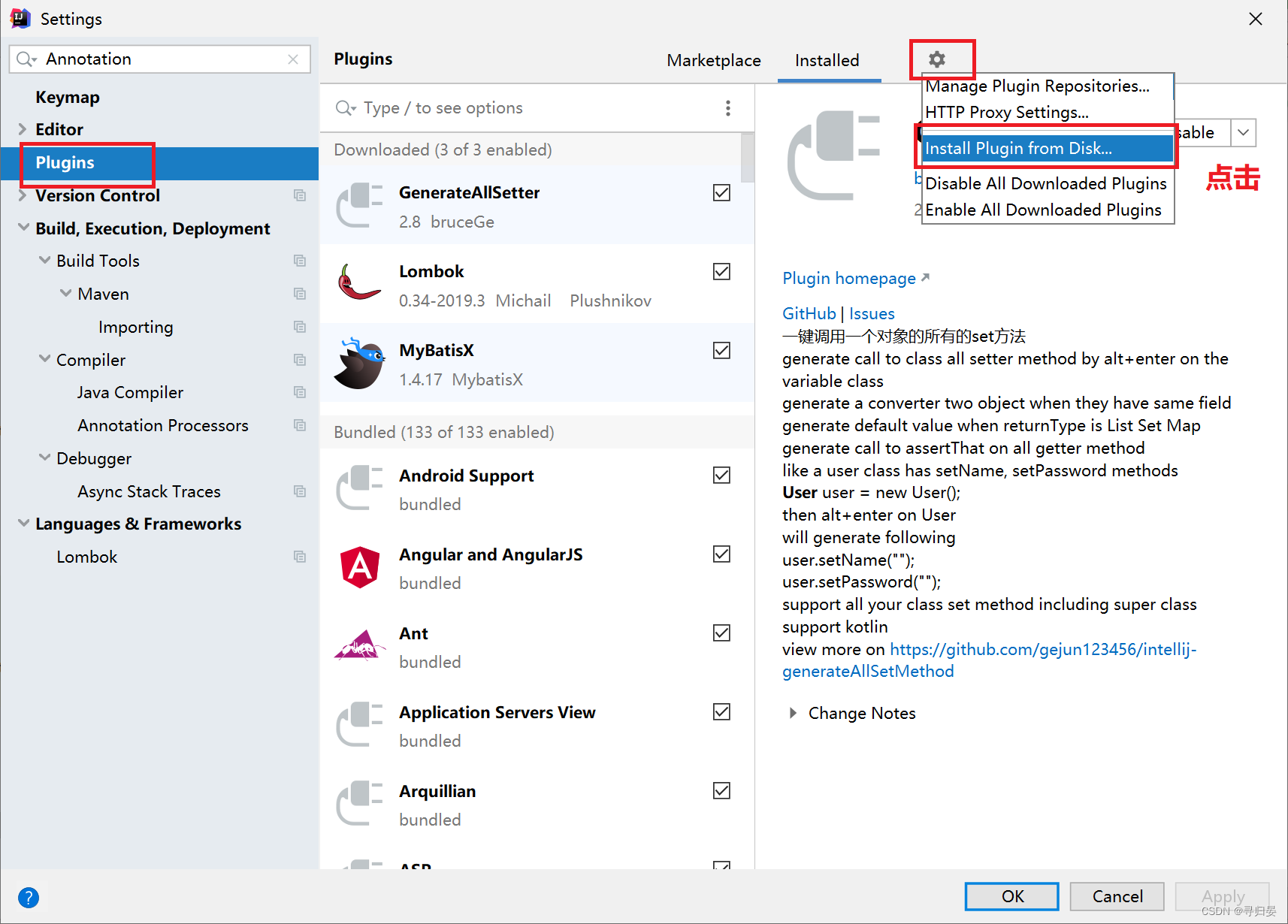
Task: Click project-level icon beside Version Control
Action: tap(300, 195)
